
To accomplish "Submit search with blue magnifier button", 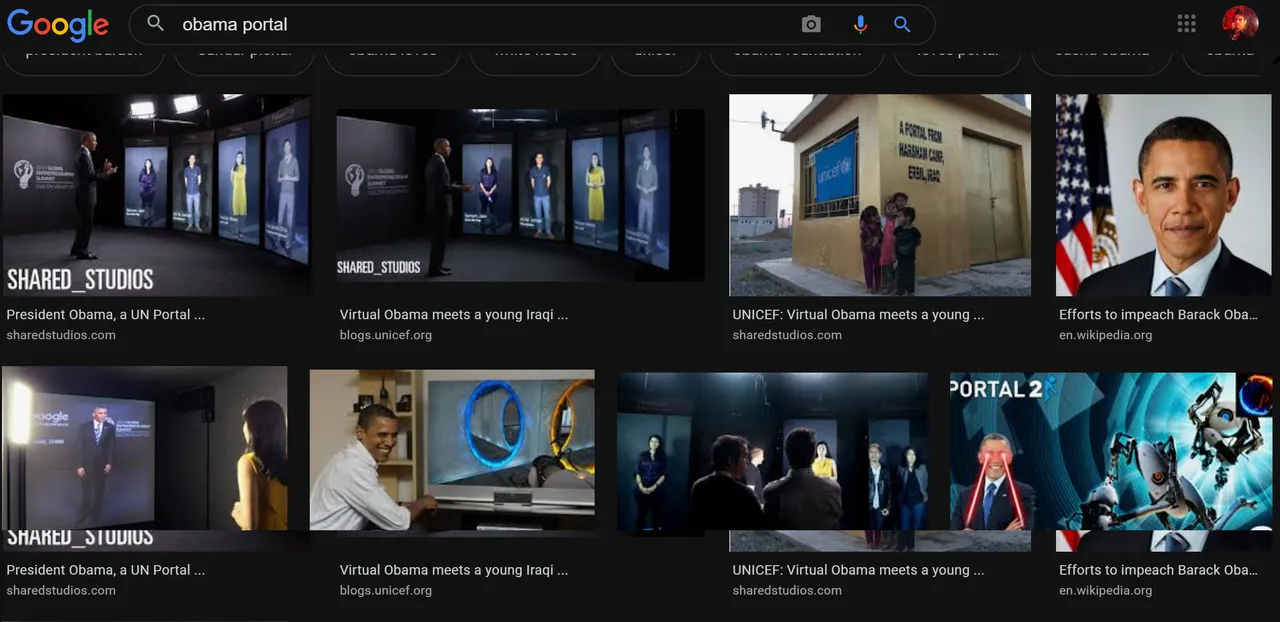I will coord(902,24).
